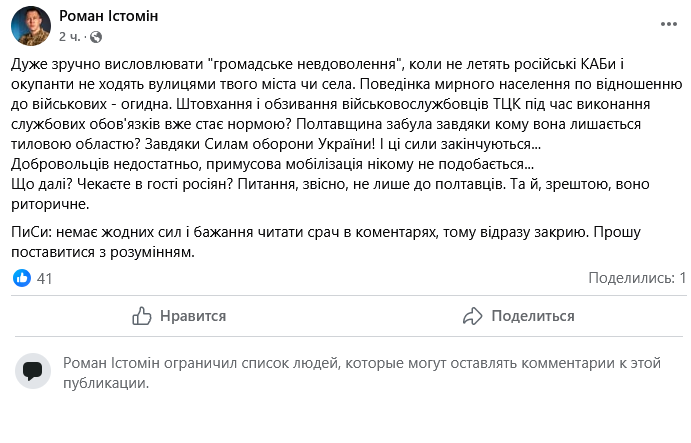The image size is (691, 443).
Task: Open the 'Поделились: 1' shares count
Action: coord(637,278)
